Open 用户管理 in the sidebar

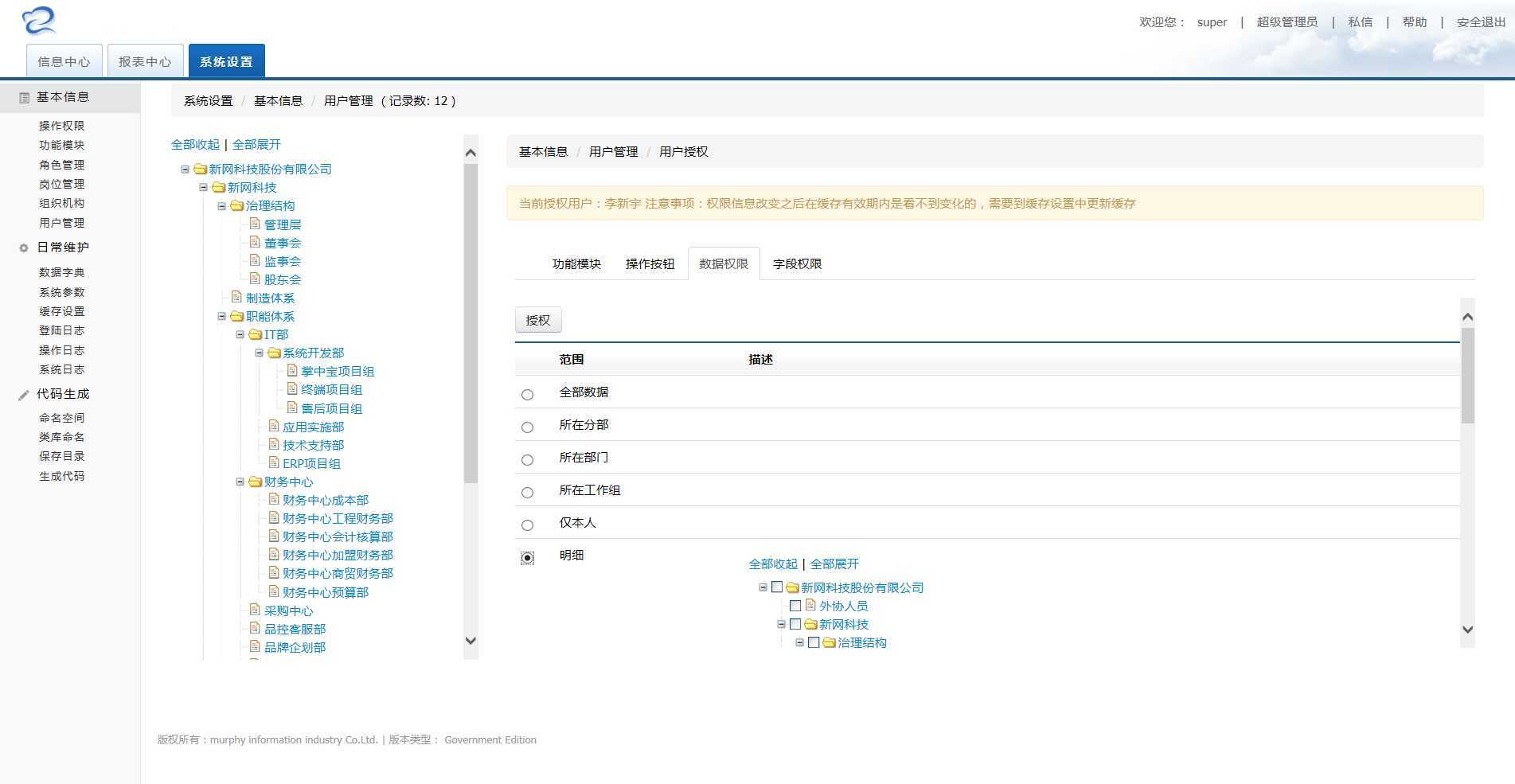[x=61, y=223]
